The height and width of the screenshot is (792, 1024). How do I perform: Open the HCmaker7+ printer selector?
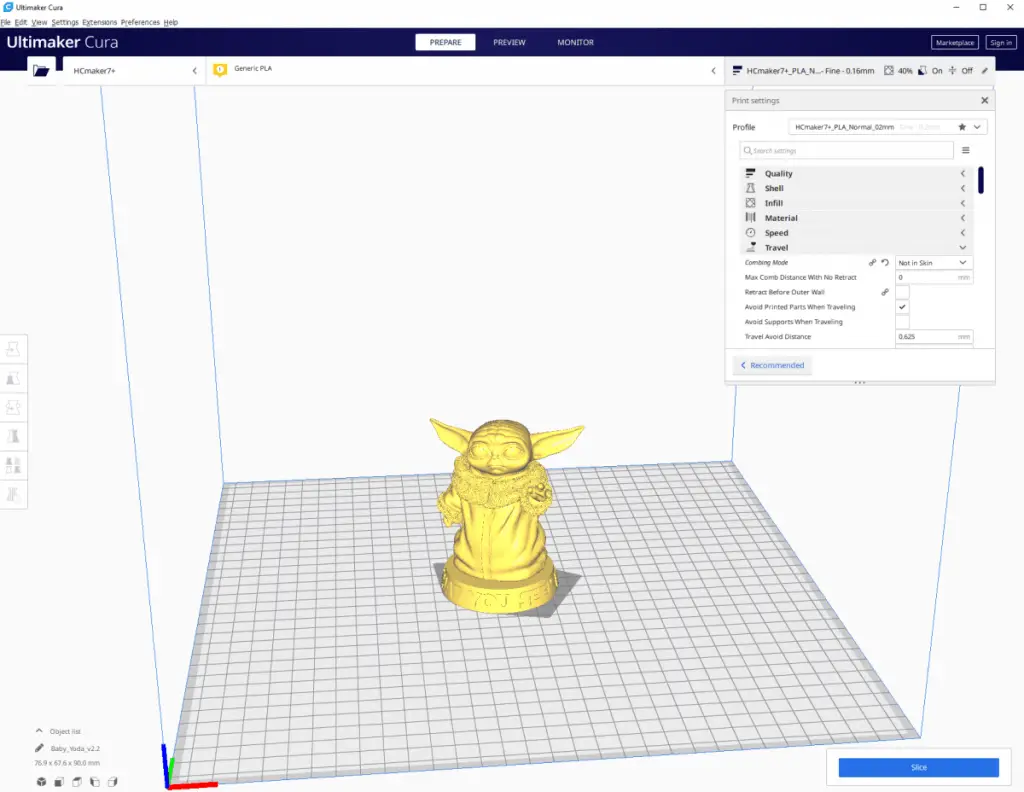[135, 71]
